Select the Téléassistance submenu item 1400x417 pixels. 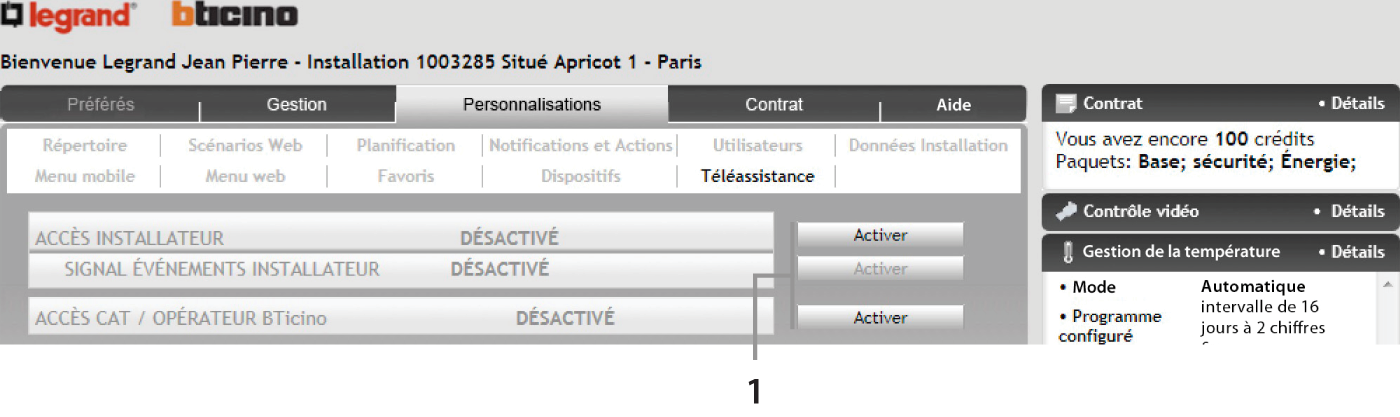click(758, 176)
